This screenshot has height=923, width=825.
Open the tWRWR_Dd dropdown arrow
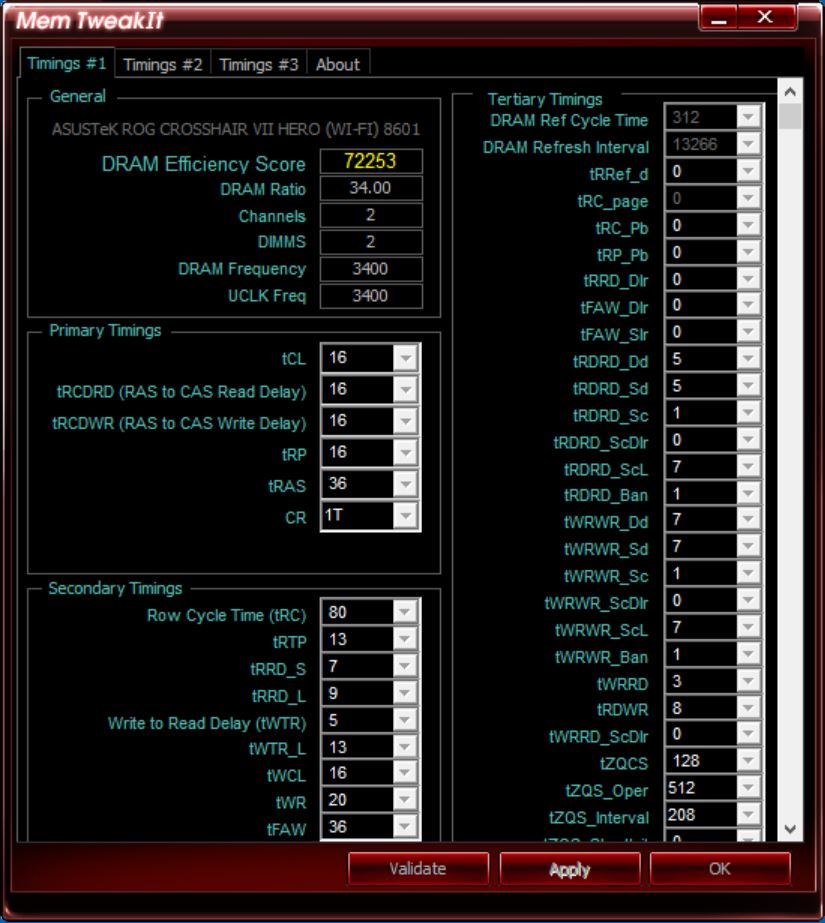[749, 519]
